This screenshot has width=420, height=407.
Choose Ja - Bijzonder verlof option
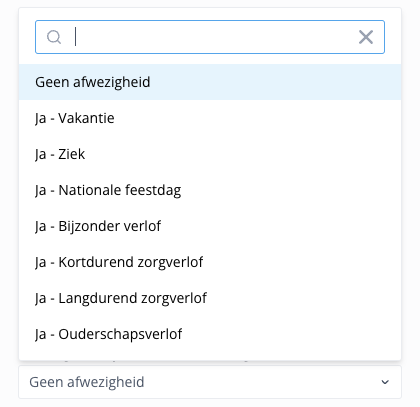[x=210, y=226]
